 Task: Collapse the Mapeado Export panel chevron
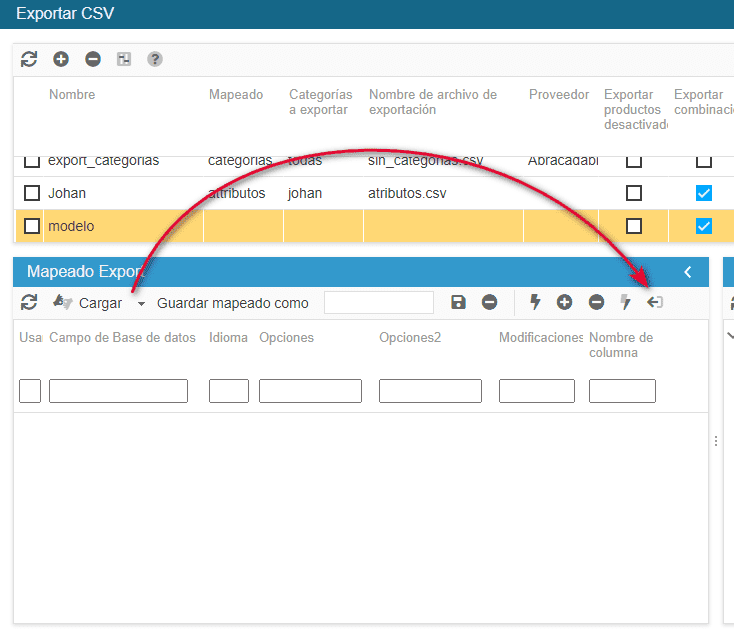tap(688, 272)
